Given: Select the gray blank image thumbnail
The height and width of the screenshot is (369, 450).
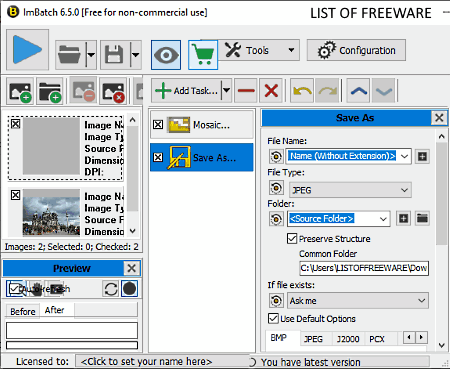Looking at the screenshot, I should (x=51, y=146).
